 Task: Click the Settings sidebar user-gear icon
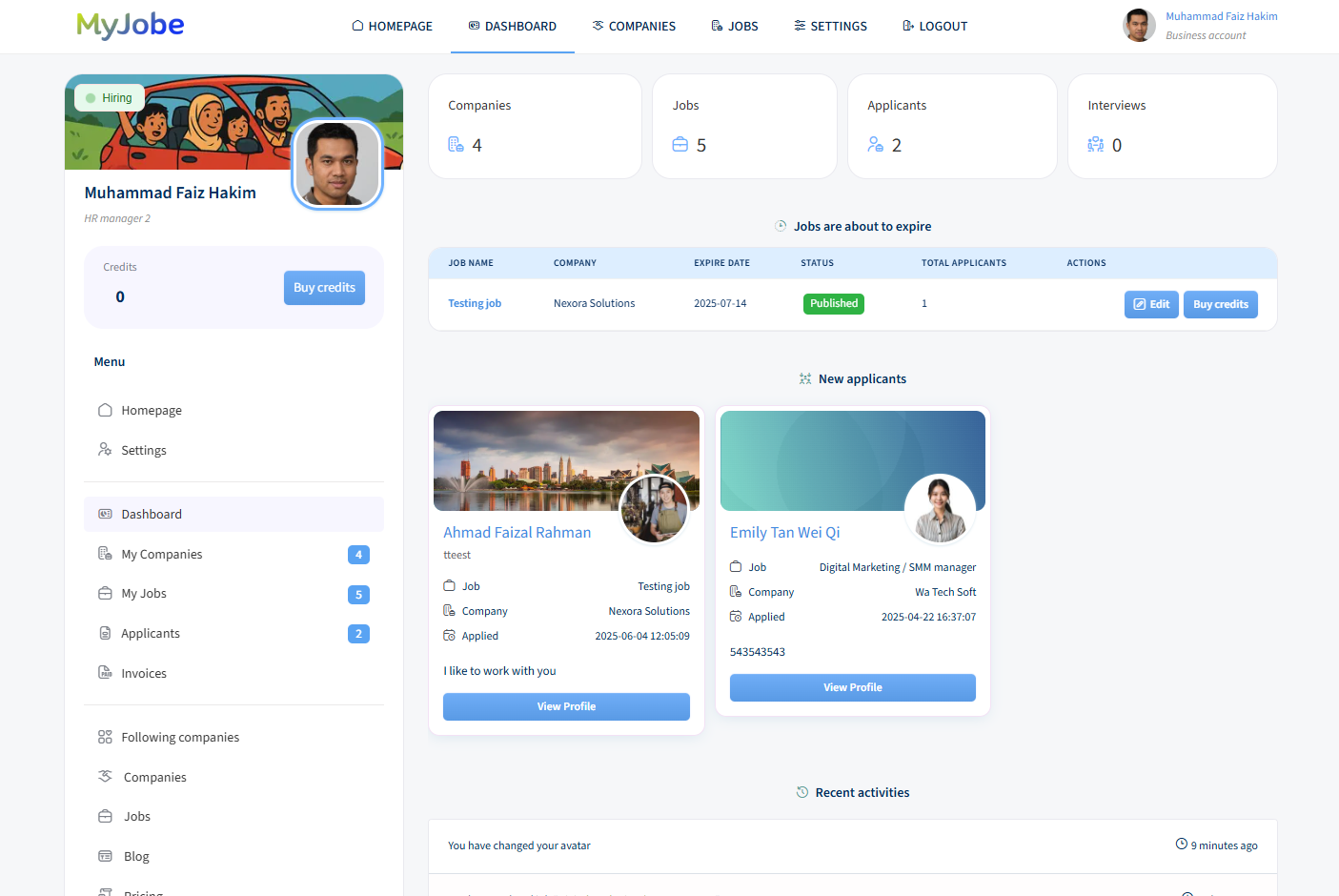point(105,449)
